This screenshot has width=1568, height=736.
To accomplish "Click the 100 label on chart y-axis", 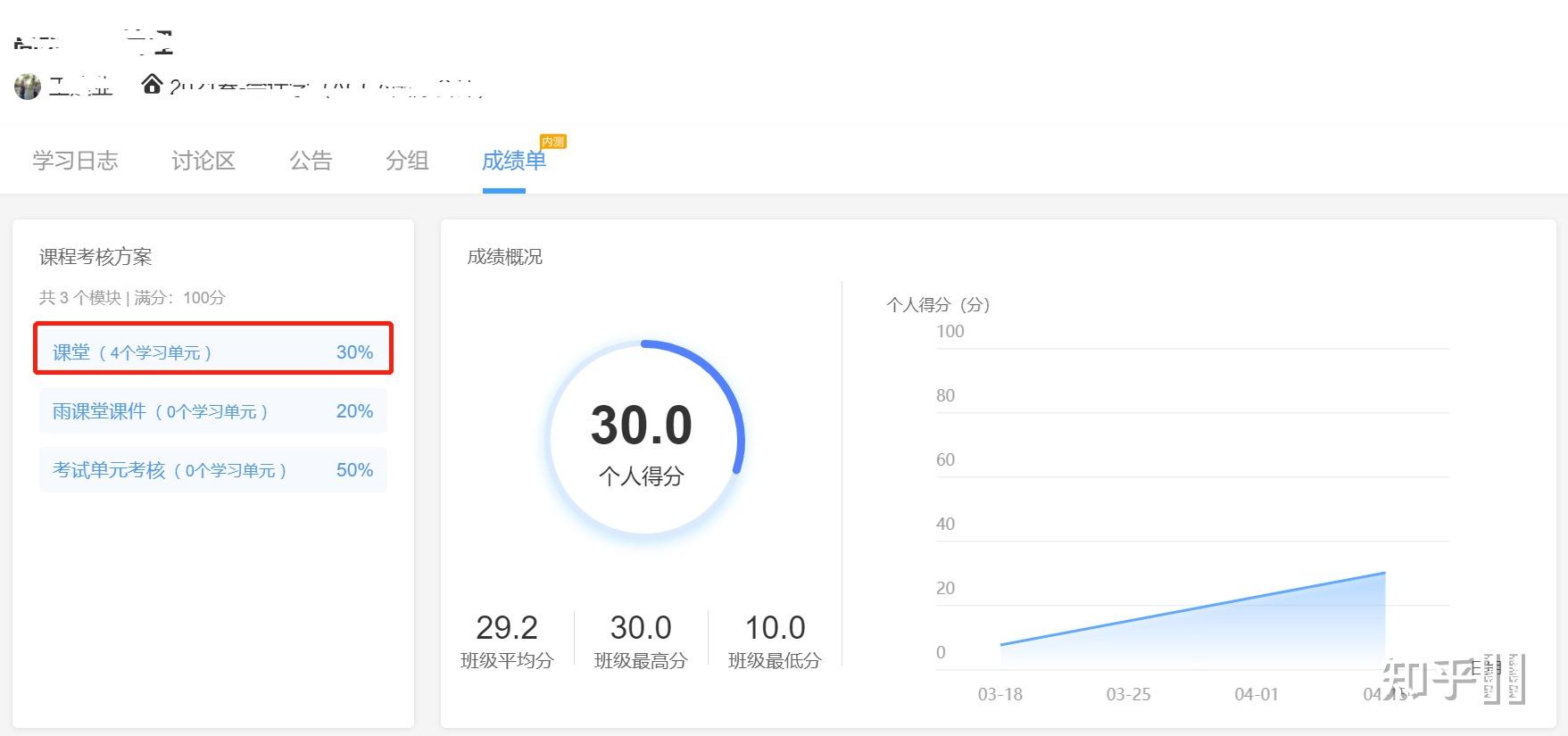I will 950,331.
